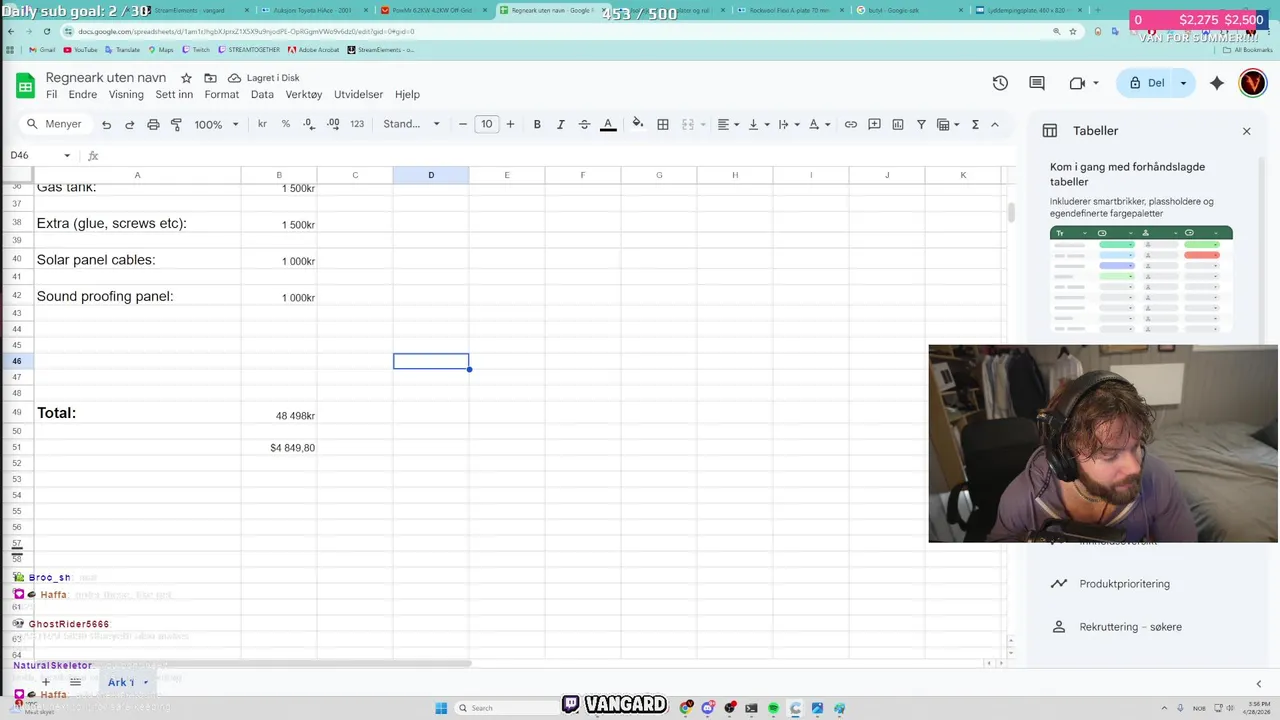Open all sheets list icon
Screen dimensions: 1280x720
(75, 682)
